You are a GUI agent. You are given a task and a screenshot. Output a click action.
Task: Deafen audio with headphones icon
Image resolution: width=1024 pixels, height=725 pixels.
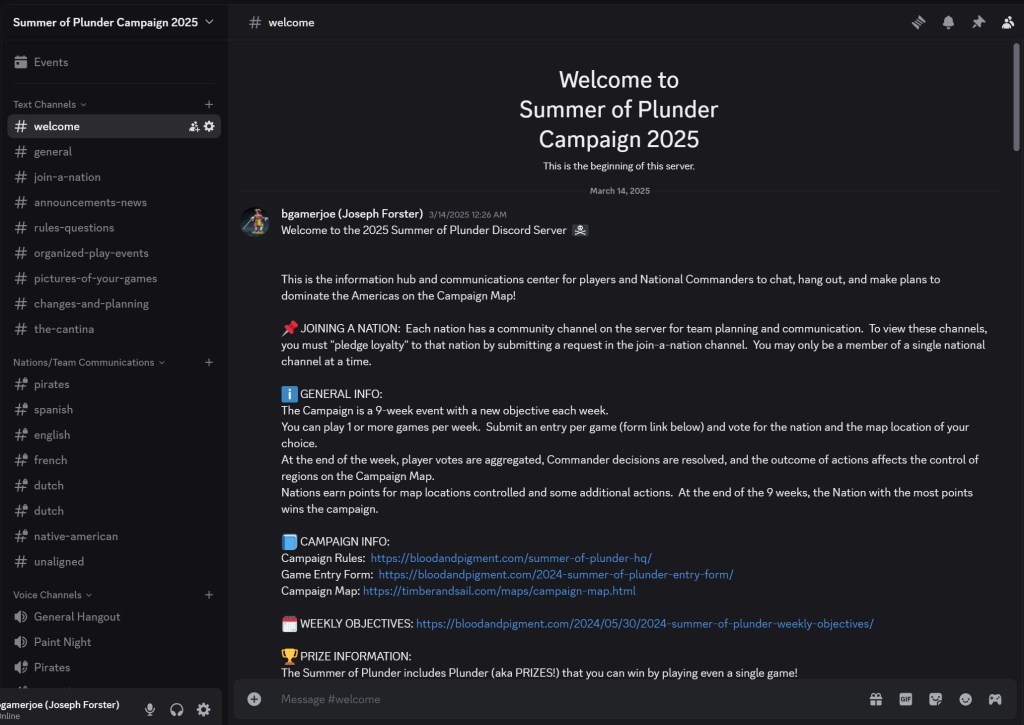coord(177,709)
